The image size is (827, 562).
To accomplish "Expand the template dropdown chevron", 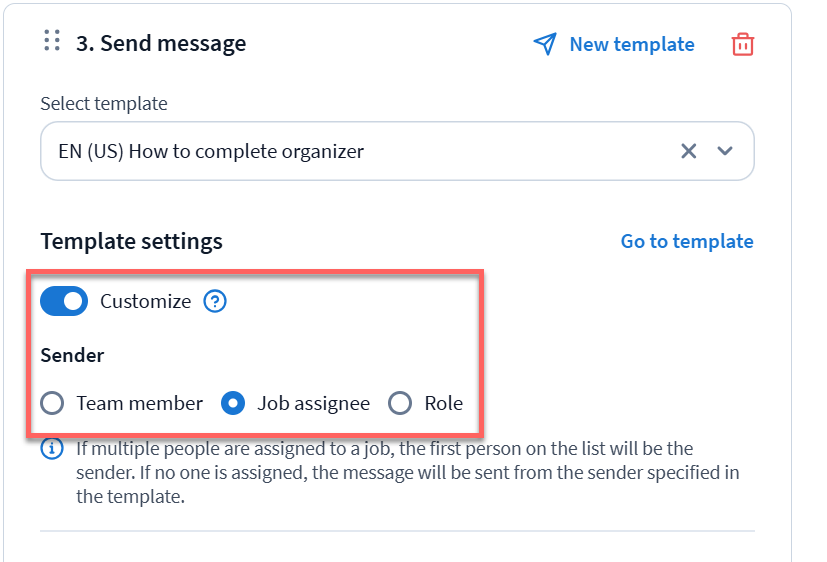I will coord(725,151).
